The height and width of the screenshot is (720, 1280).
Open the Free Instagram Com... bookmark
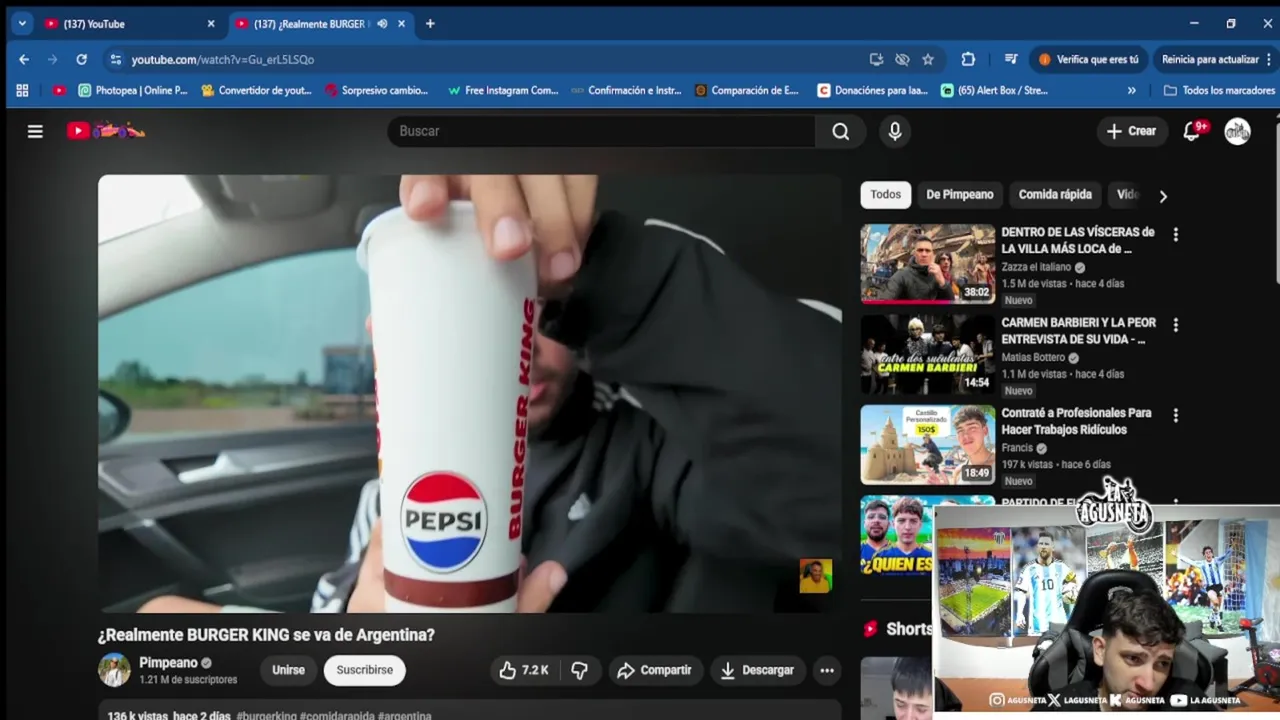coord(503,90)
